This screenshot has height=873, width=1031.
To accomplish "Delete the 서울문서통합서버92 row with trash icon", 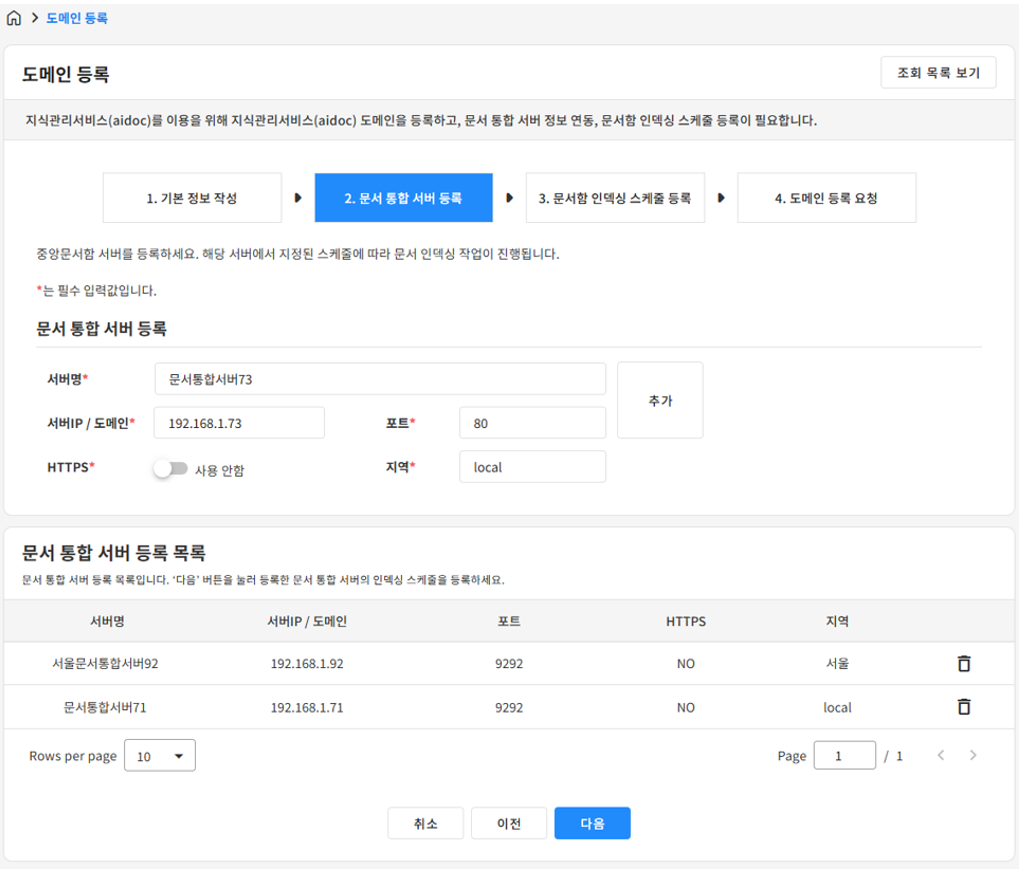I will pyautogui.click(x=963, y=663).
